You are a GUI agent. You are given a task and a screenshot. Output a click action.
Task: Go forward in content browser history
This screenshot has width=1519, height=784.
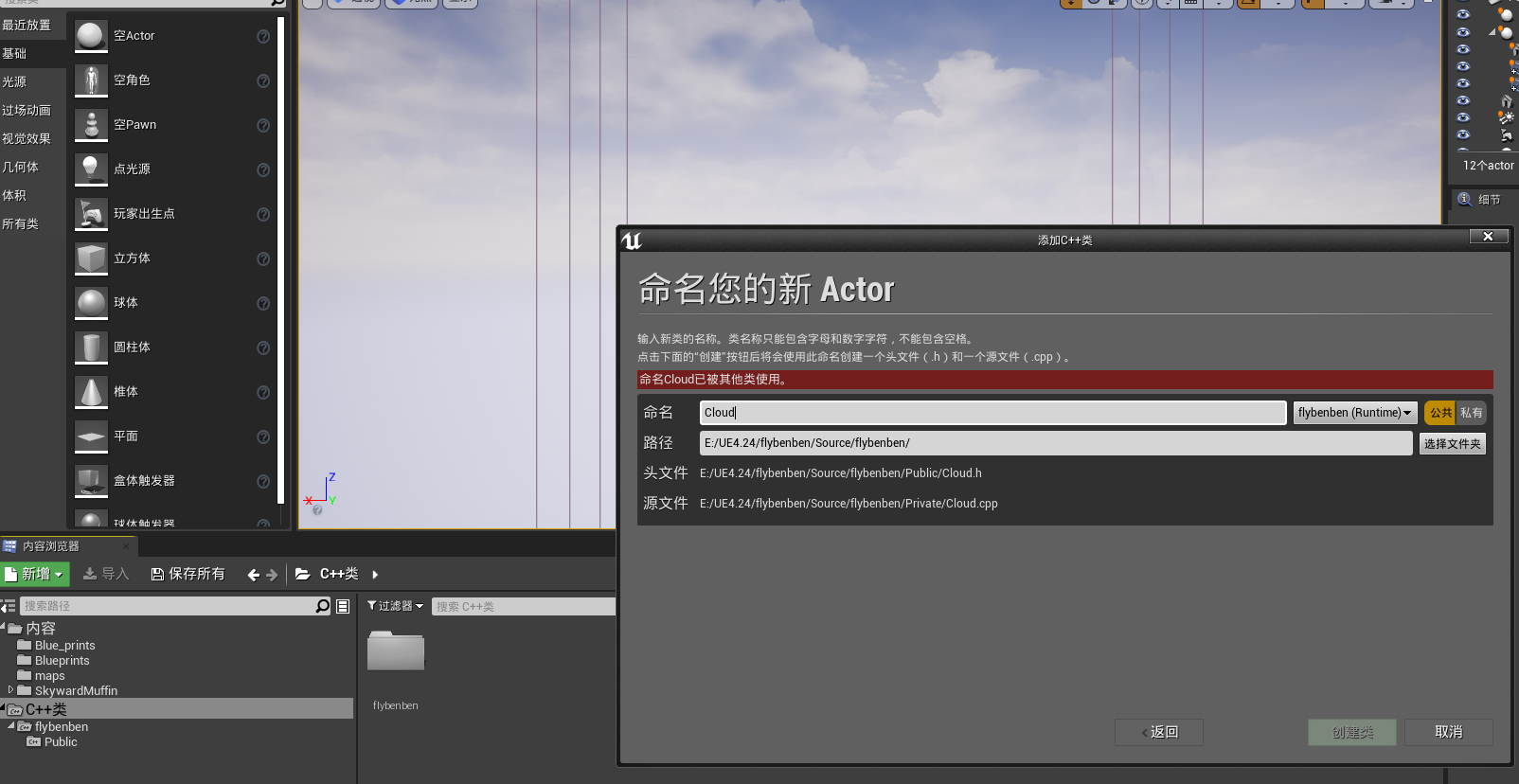point(272,575)
